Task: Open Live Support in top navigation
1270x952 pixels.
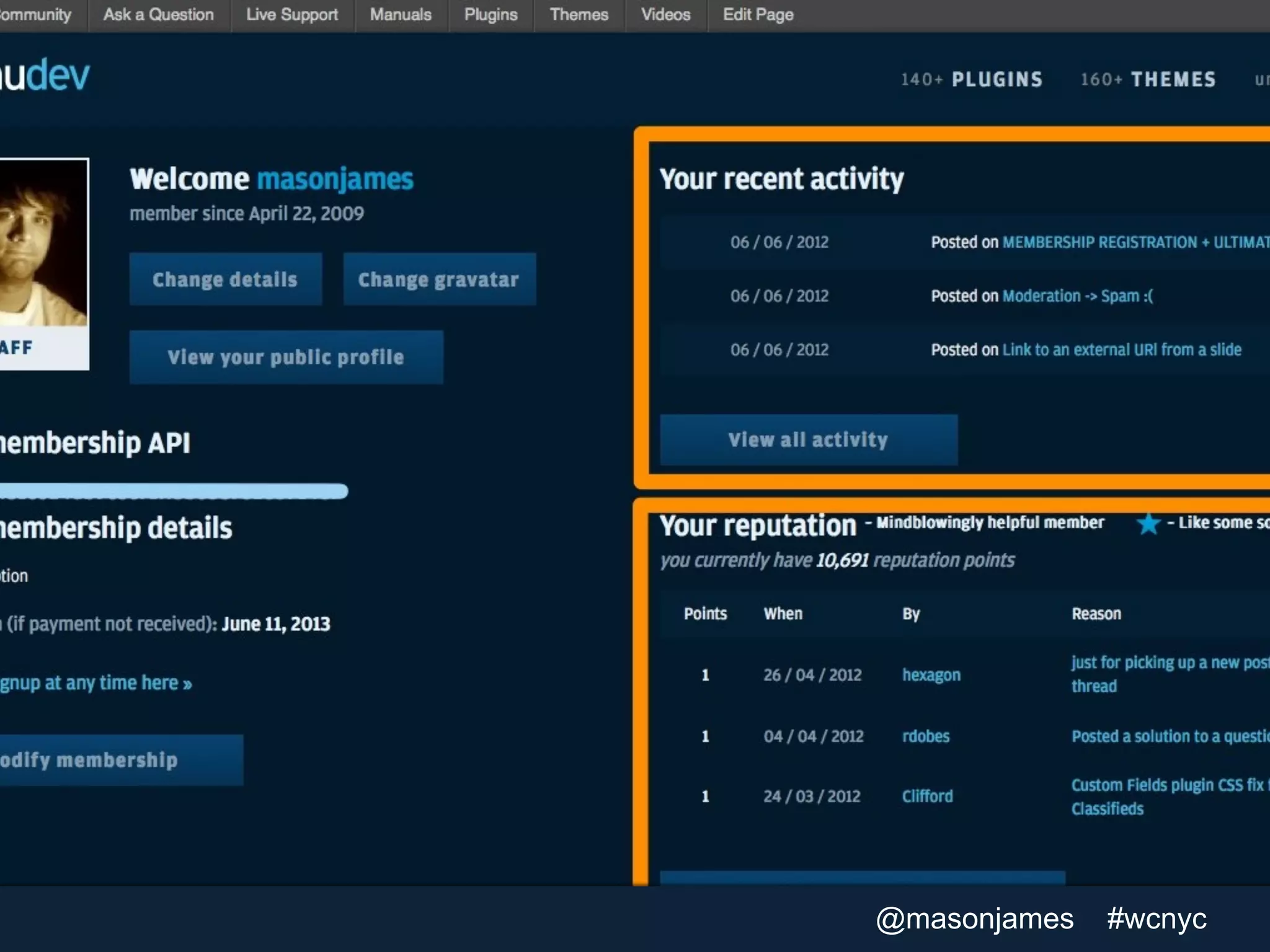Action: 291,15
